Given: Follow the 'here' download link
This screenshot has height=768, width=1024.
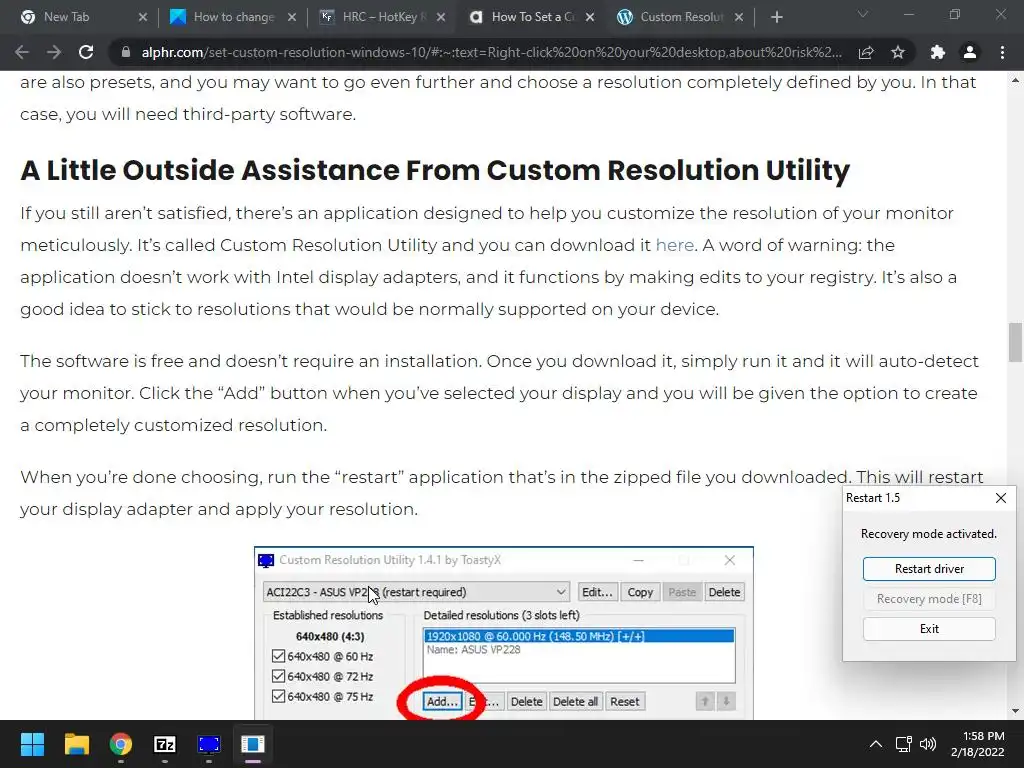Looking at the screenshot, I should 675,245.
